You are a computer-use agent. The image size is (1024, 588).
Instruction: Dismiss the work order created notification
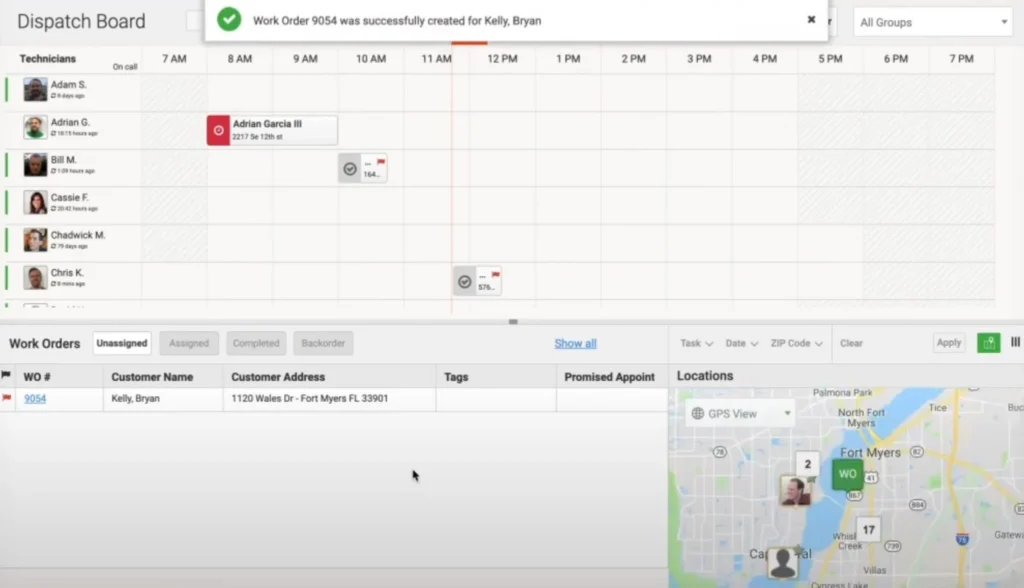[811, 20]
